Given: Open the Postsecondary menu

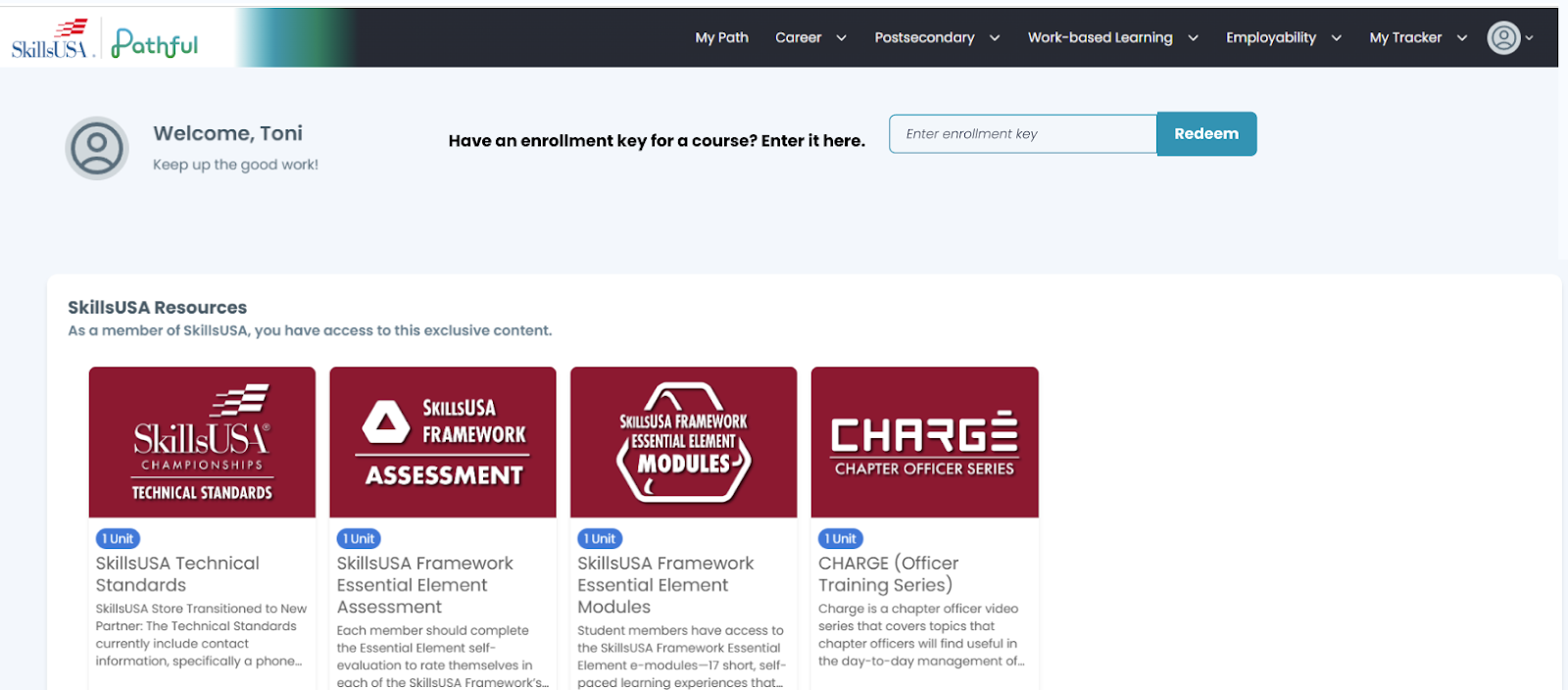Looking at the screenshot, I should [924, 37].
